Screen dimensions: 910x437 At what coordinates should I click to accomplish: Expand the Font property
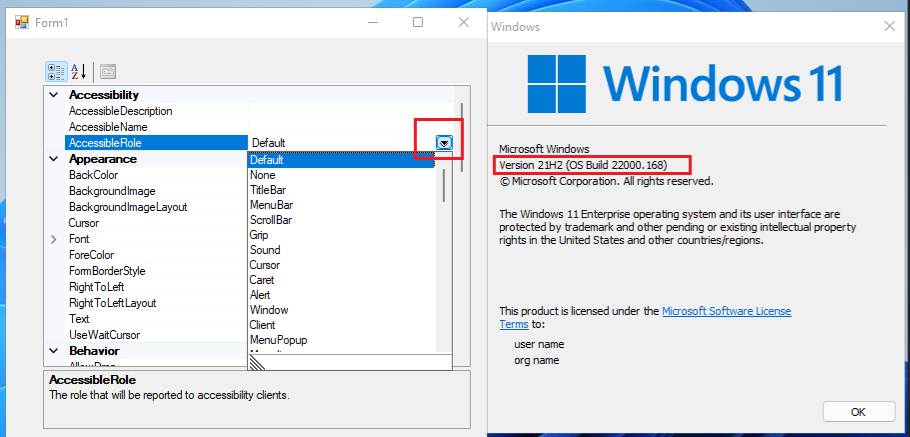(x=54, y=239)
